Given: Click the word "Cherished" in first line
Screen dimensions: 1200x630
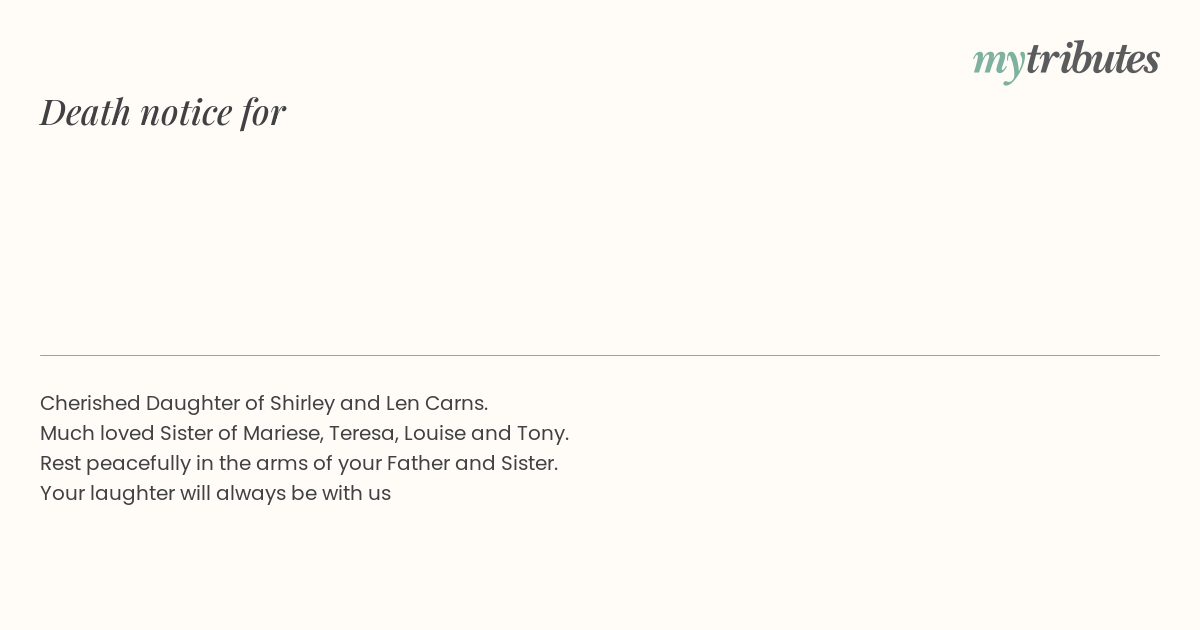Looking at the screenshot, I should click(x=90, y=403).
